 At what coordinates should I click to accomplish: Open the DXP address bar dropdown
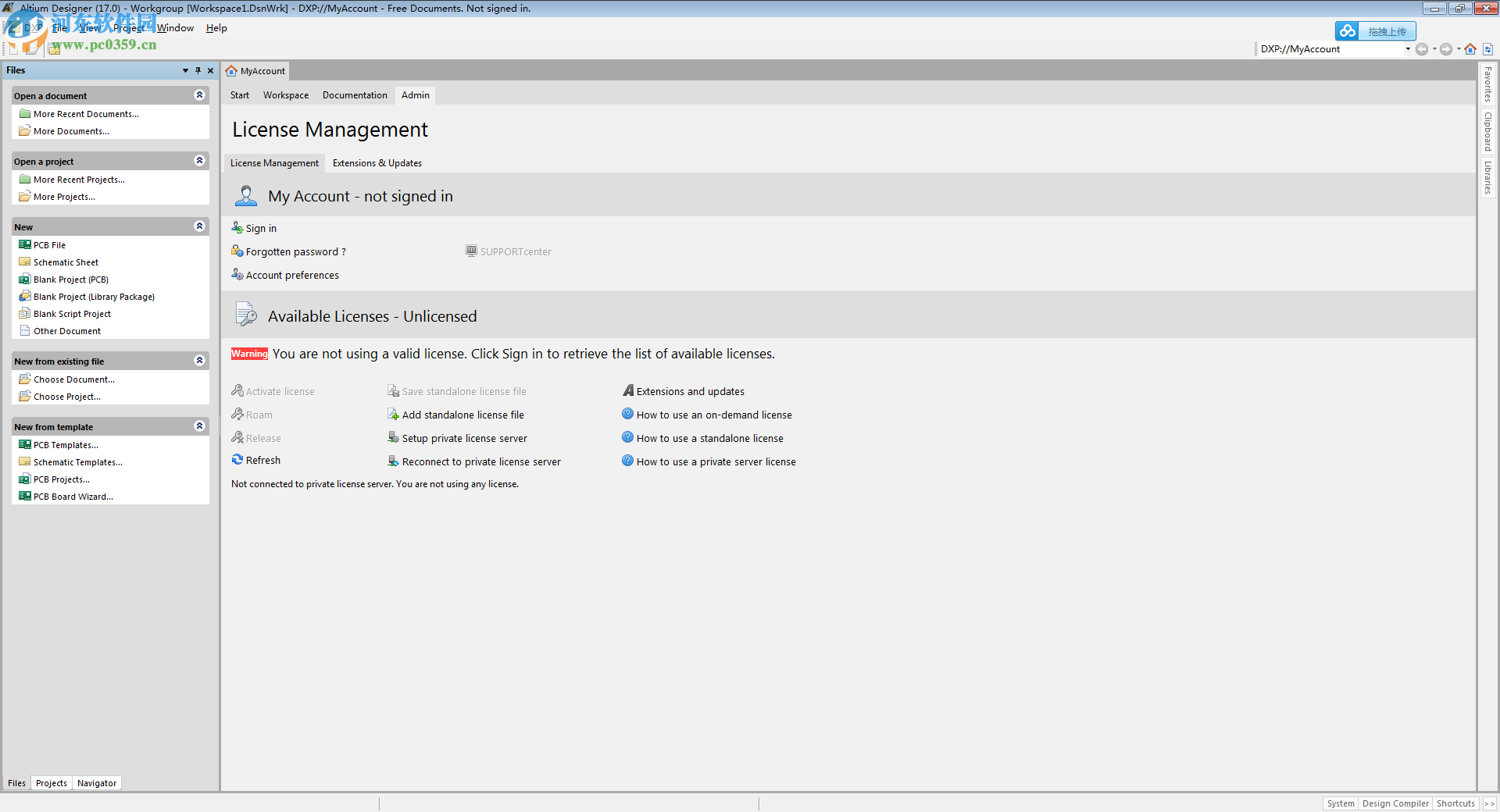(x=1408, y=49)
